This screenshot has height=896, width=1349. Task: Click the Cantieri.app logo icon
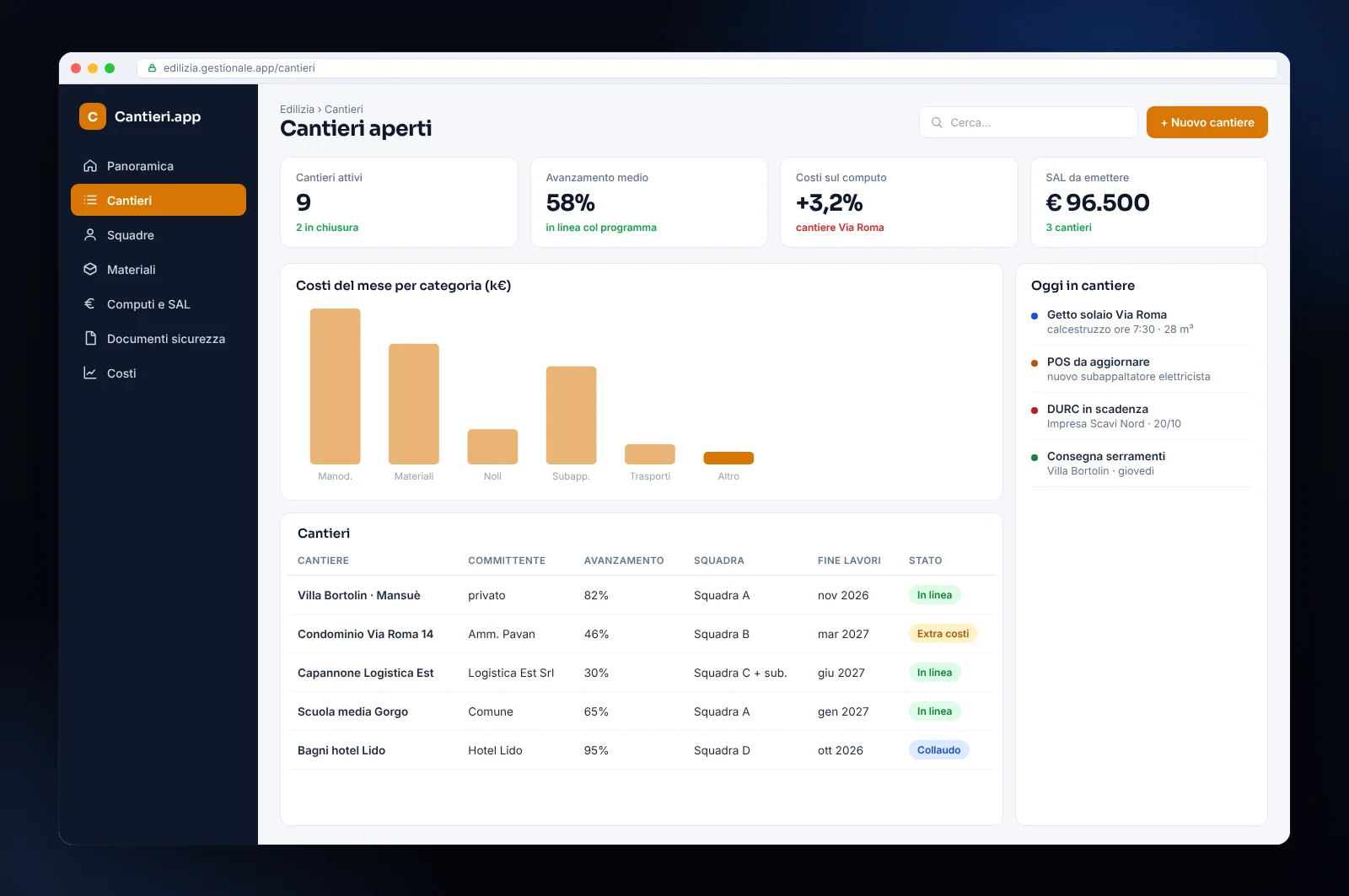(x=93, y=116)
